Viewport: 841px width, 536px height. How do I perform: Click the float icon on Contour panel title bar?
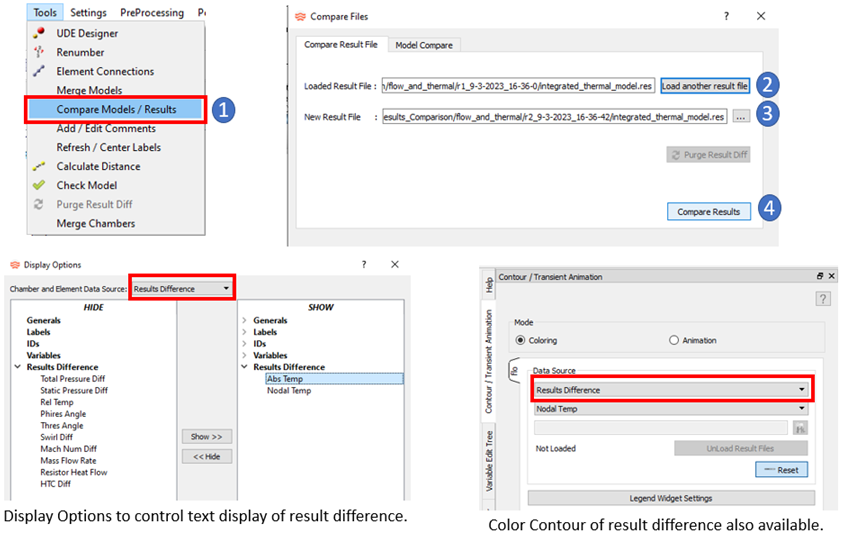pyautogui.click(x=819, y=275)
